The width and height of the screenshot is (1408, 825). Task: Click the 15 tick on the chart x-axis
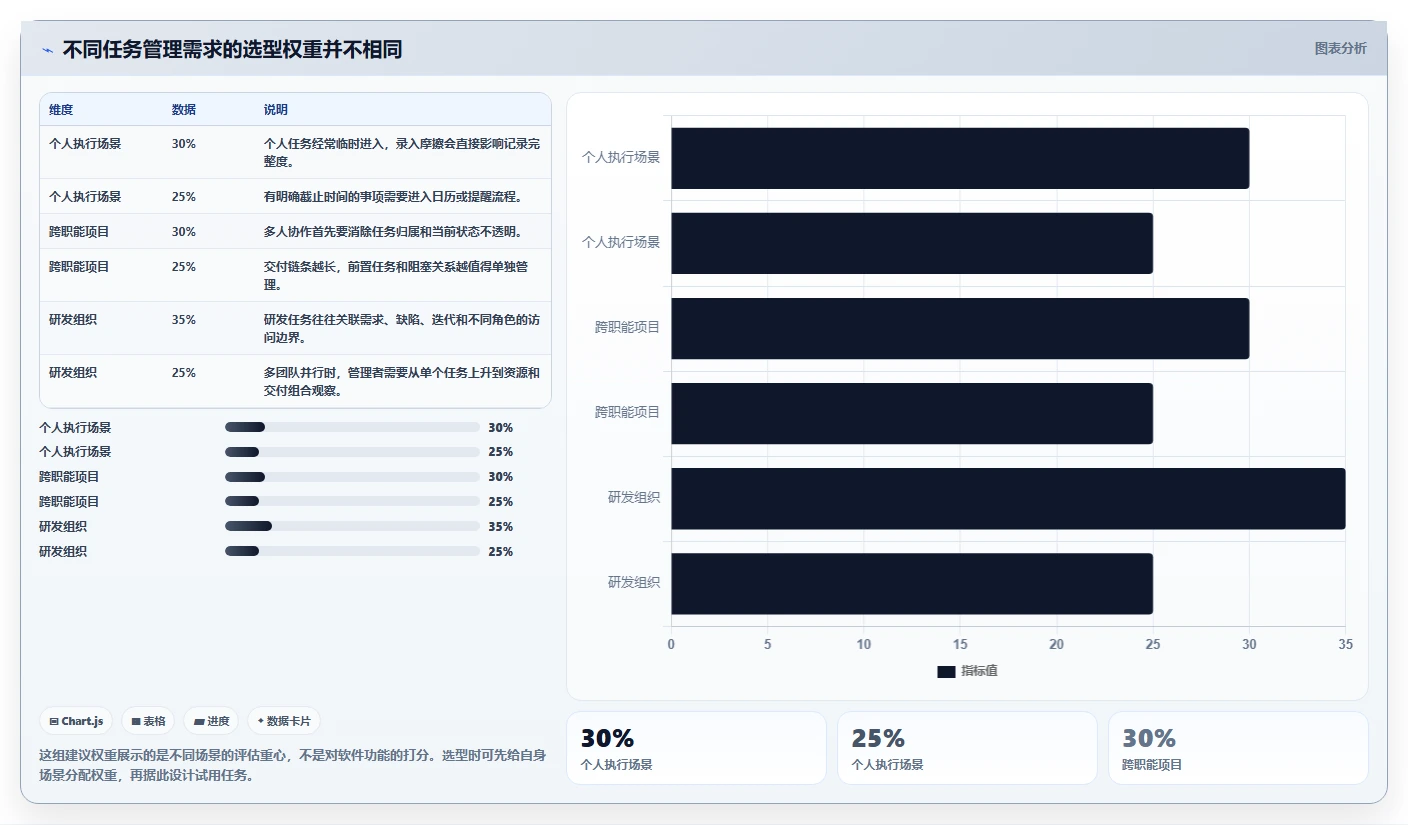tap(960, 645)
